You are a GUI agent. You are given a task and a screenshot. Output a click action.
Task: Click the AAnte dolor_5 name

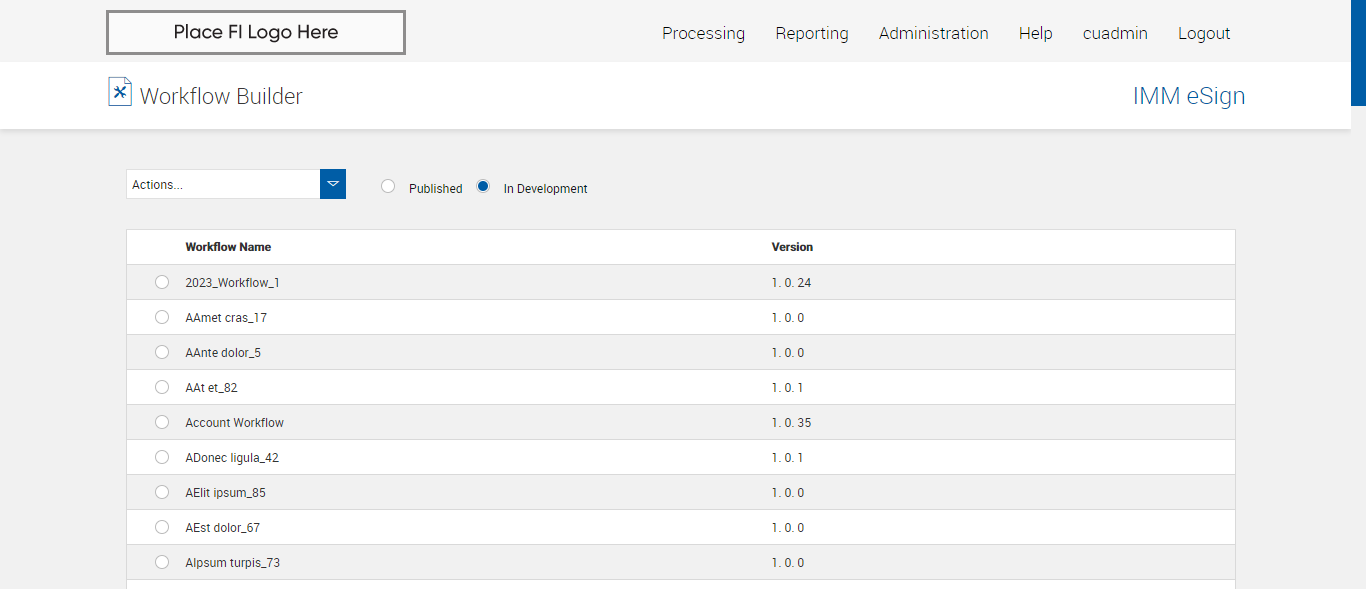click(223, 353)
